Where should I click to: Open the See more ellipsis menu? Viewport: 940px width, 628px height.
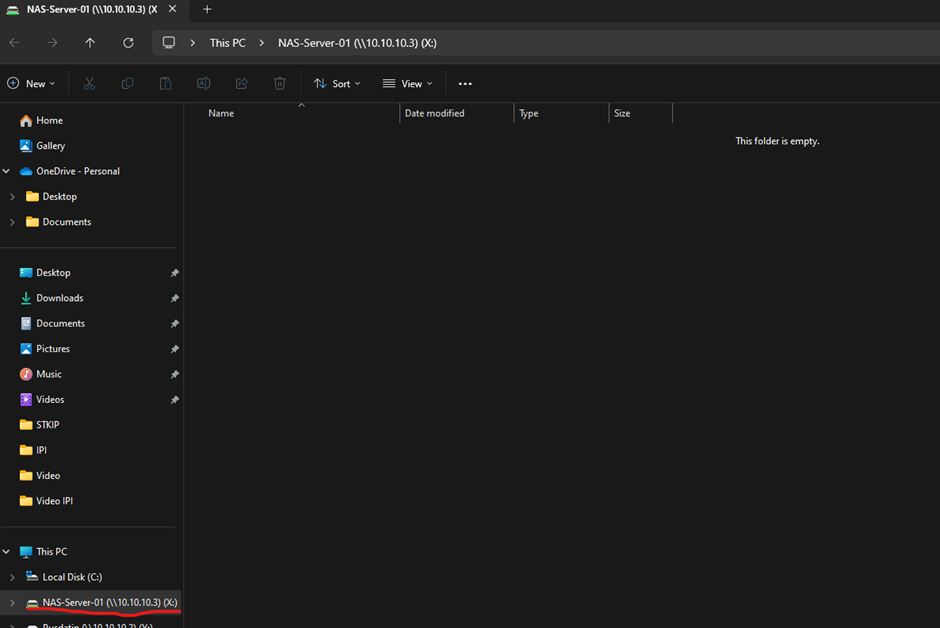click(x=465, y=84)
